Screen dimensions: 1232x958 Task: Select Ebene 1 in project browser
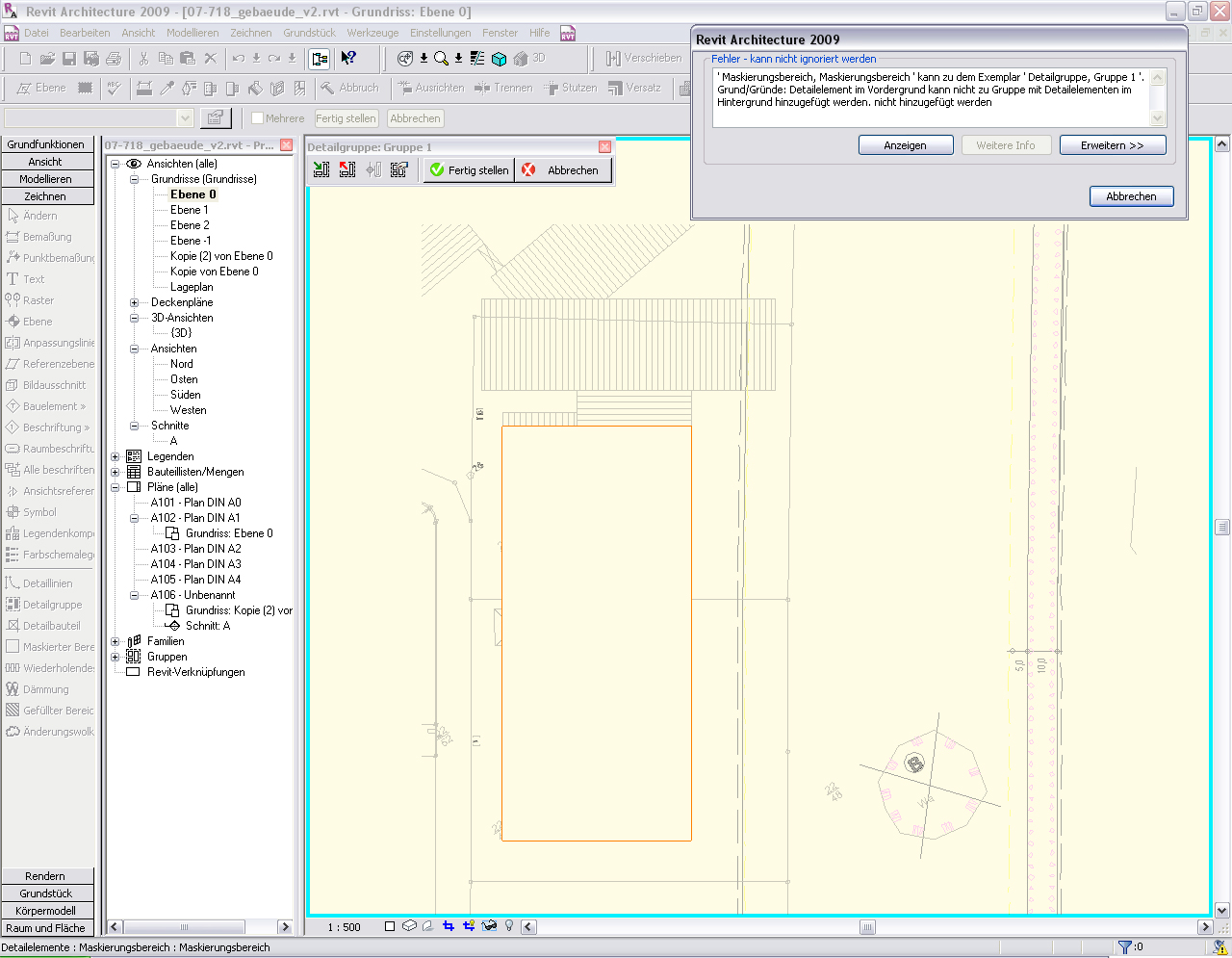click(x=189, y=210)
